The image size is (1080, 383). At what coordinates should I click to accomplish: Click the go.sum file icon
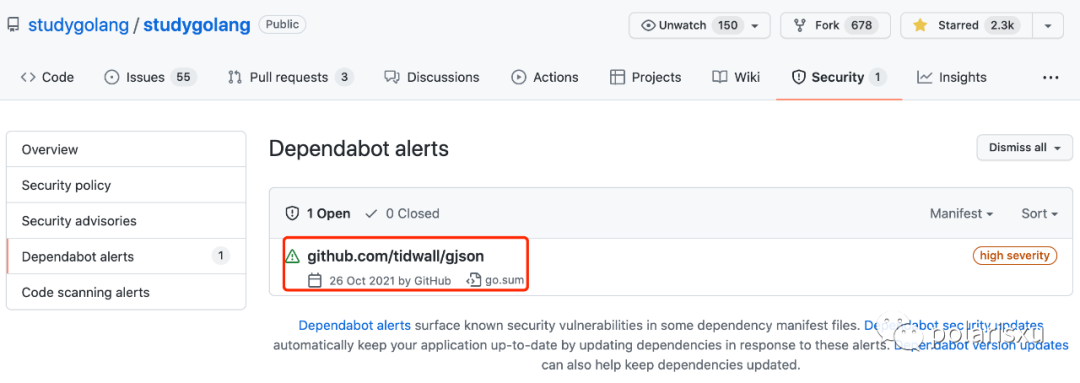coord(473,280)
